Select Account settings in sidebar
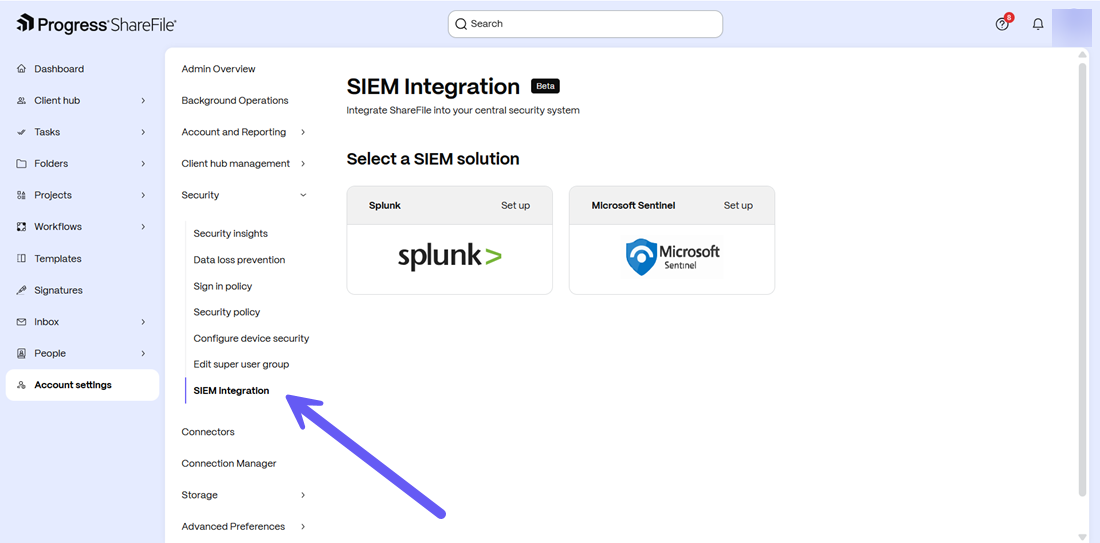Screen dimensions: 1100x543 tap(82, 385)
